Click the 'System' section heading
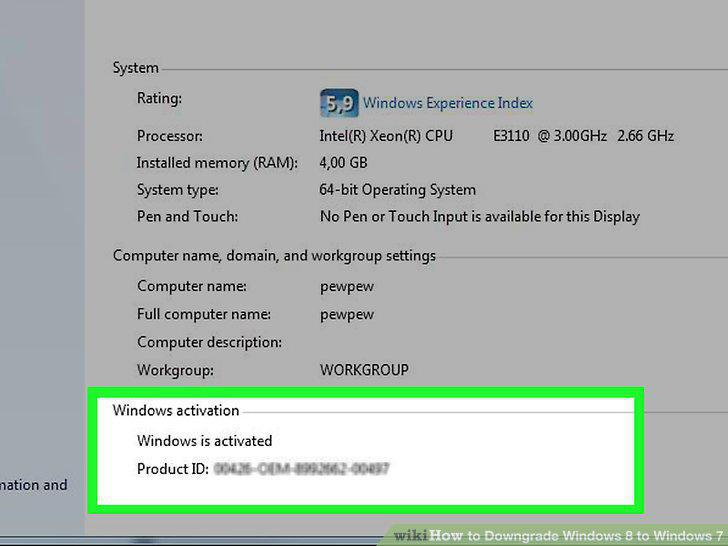Viewport: 728px width, 546px height. tap(136, 68)
